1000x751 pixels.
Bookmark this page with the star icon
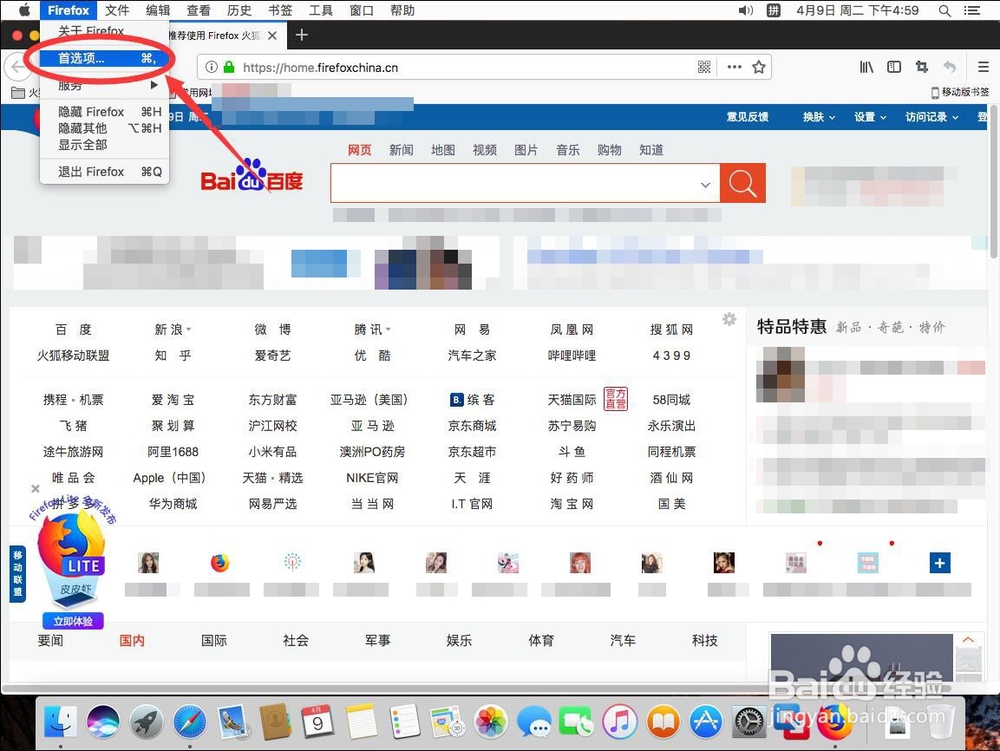758,67
